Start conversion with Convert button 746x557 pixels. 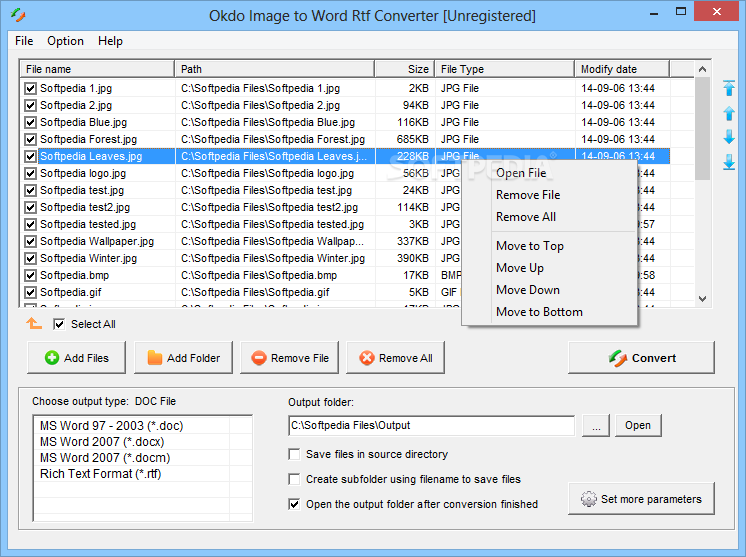(641, 358)
